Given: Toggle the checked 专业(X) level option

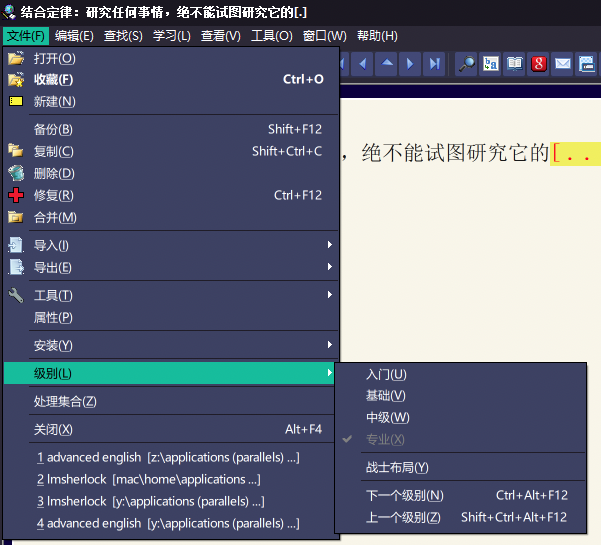Looking at the screenshot, I should (460, 439).
